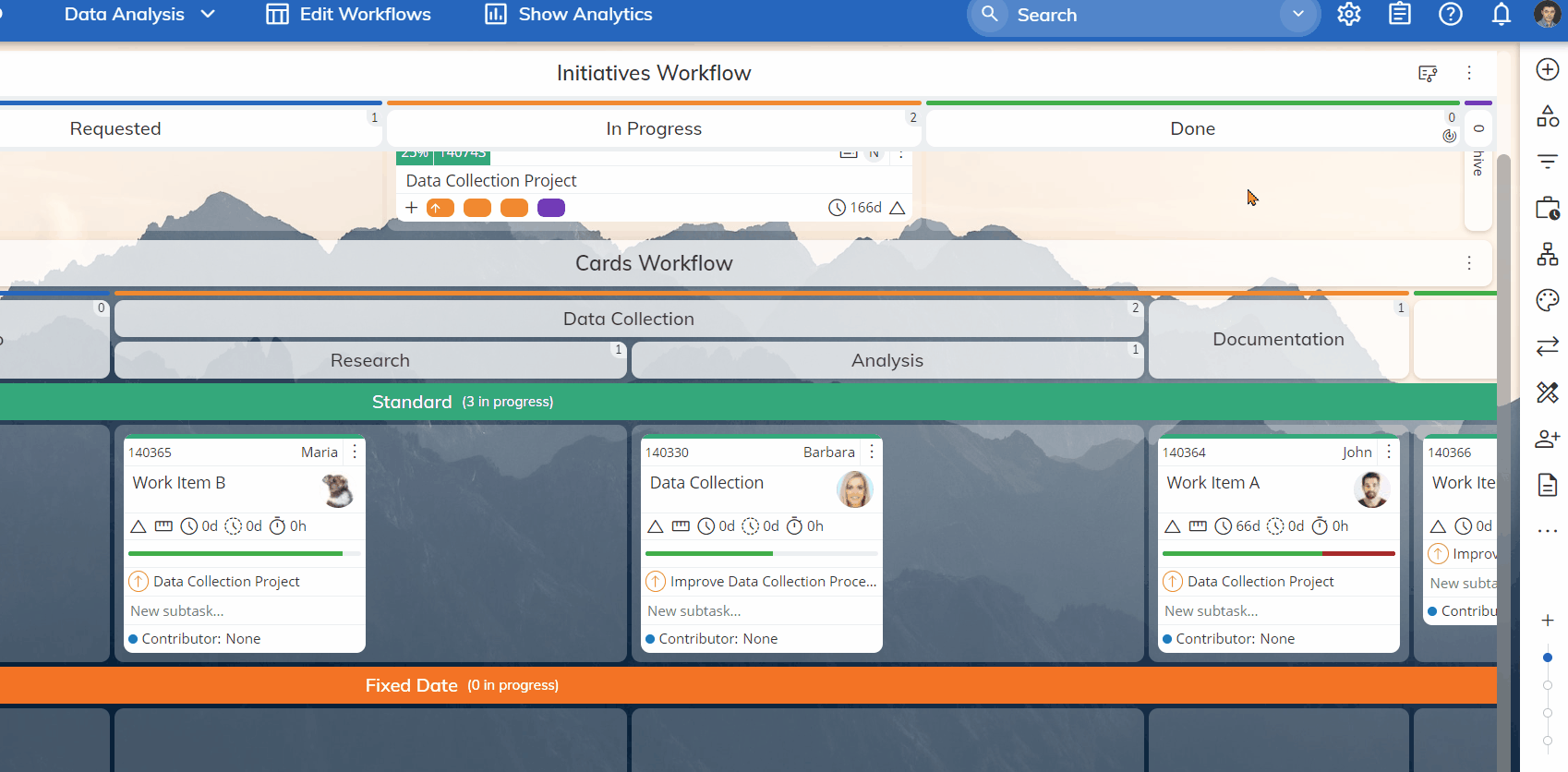
Task: Click the sidebar zoom plus icon
Action: click(1548, 621)
